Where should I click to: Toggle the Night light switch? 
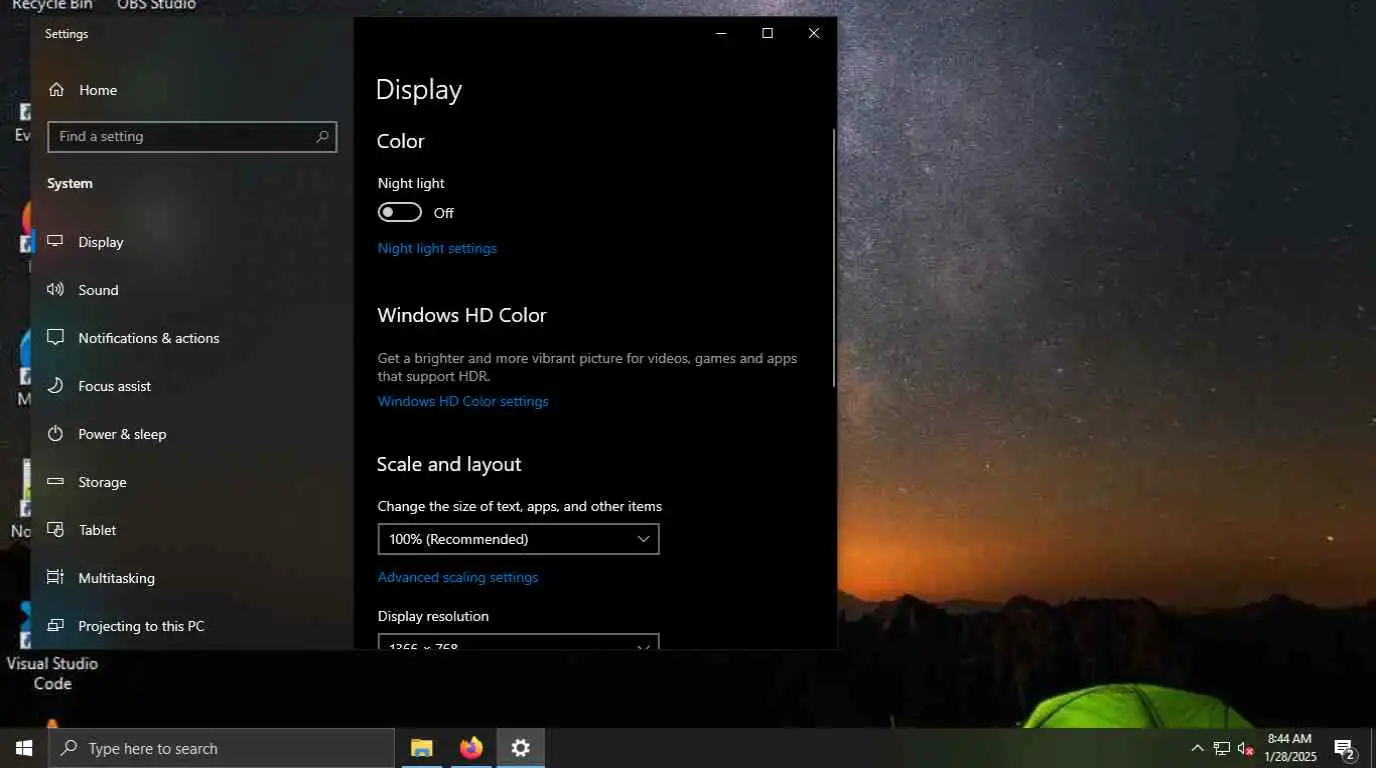point(400,213)
